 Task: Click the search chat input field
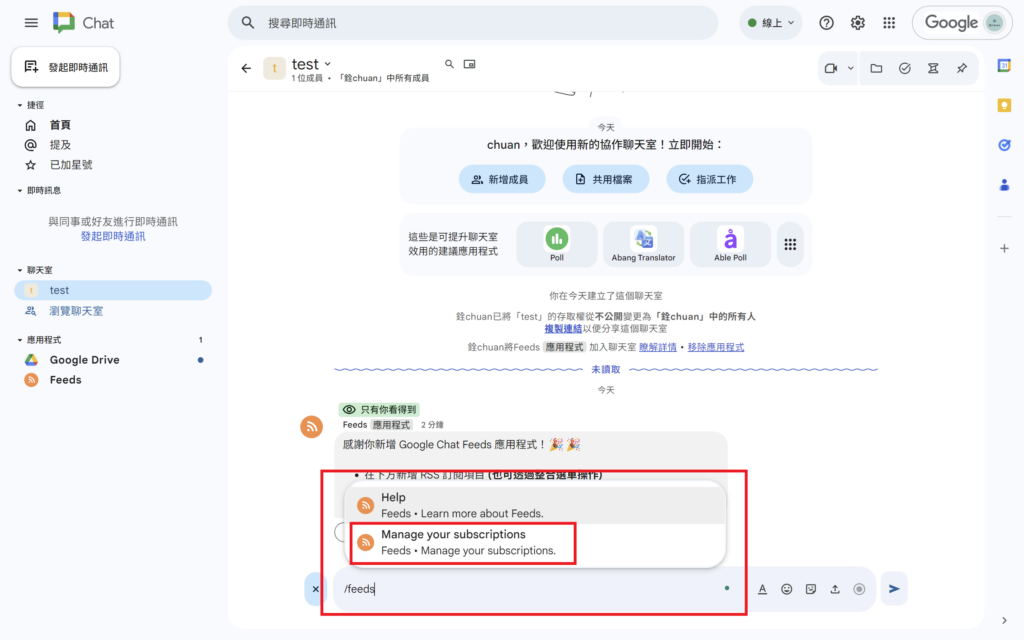coord(480,23)
